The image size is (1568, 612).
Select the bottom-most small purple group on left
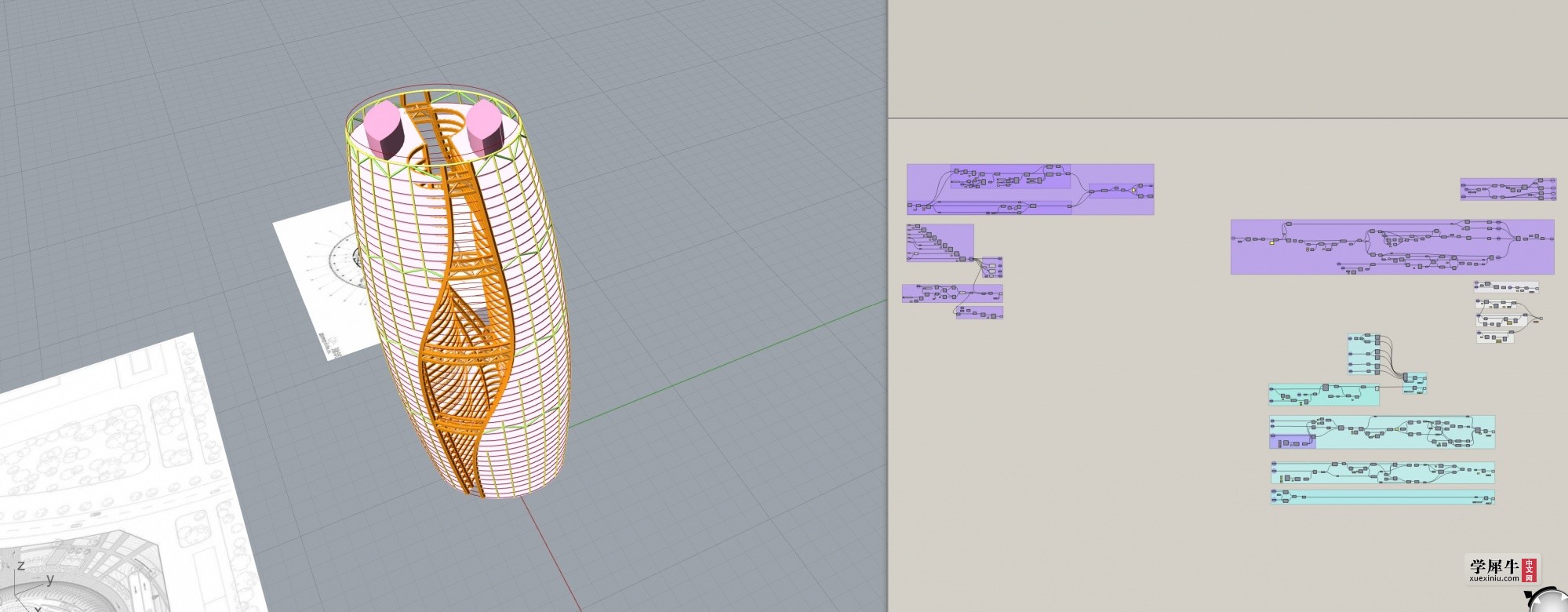coord(980,313)
